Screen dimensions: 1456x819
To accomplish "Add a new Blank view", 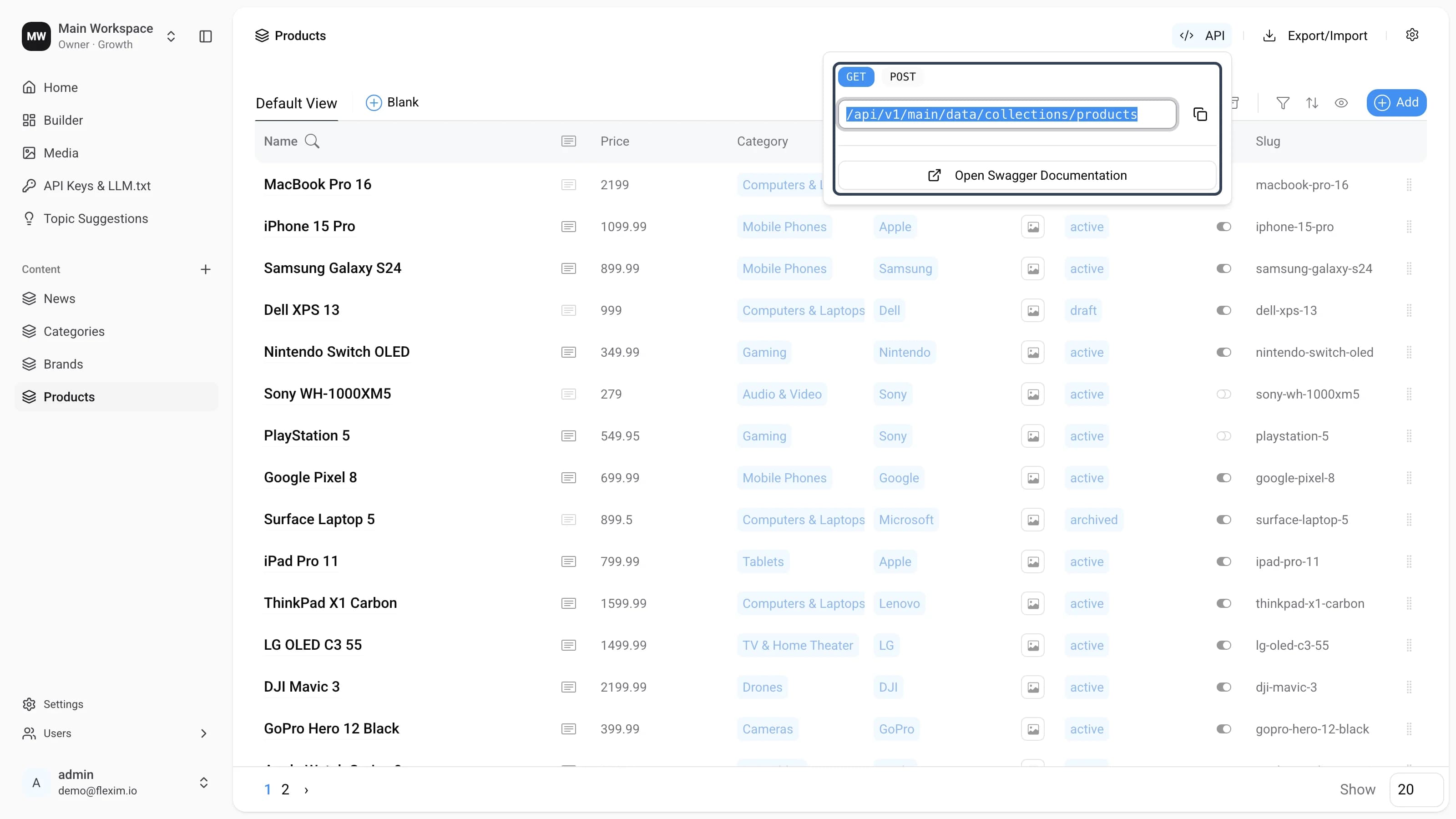I will [392, 102].
